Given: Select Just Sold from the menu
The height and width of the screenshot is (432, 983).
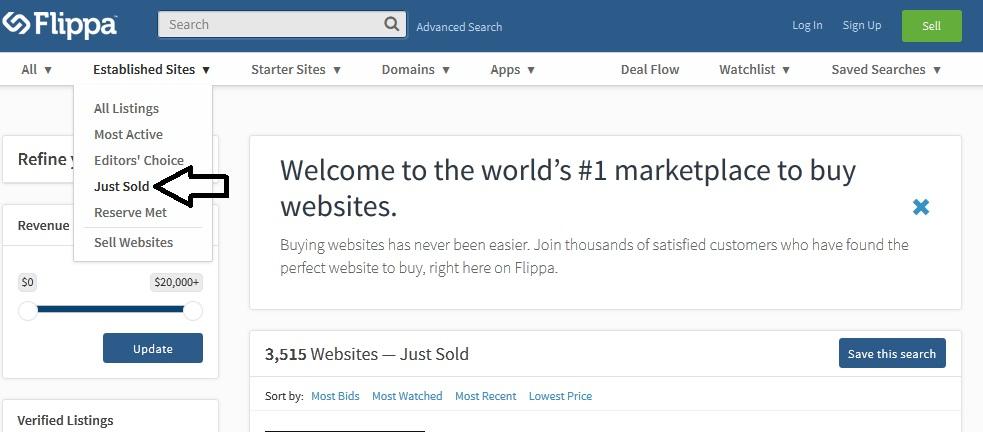Looking at the screenshot, I should click(x=121, y=187).
